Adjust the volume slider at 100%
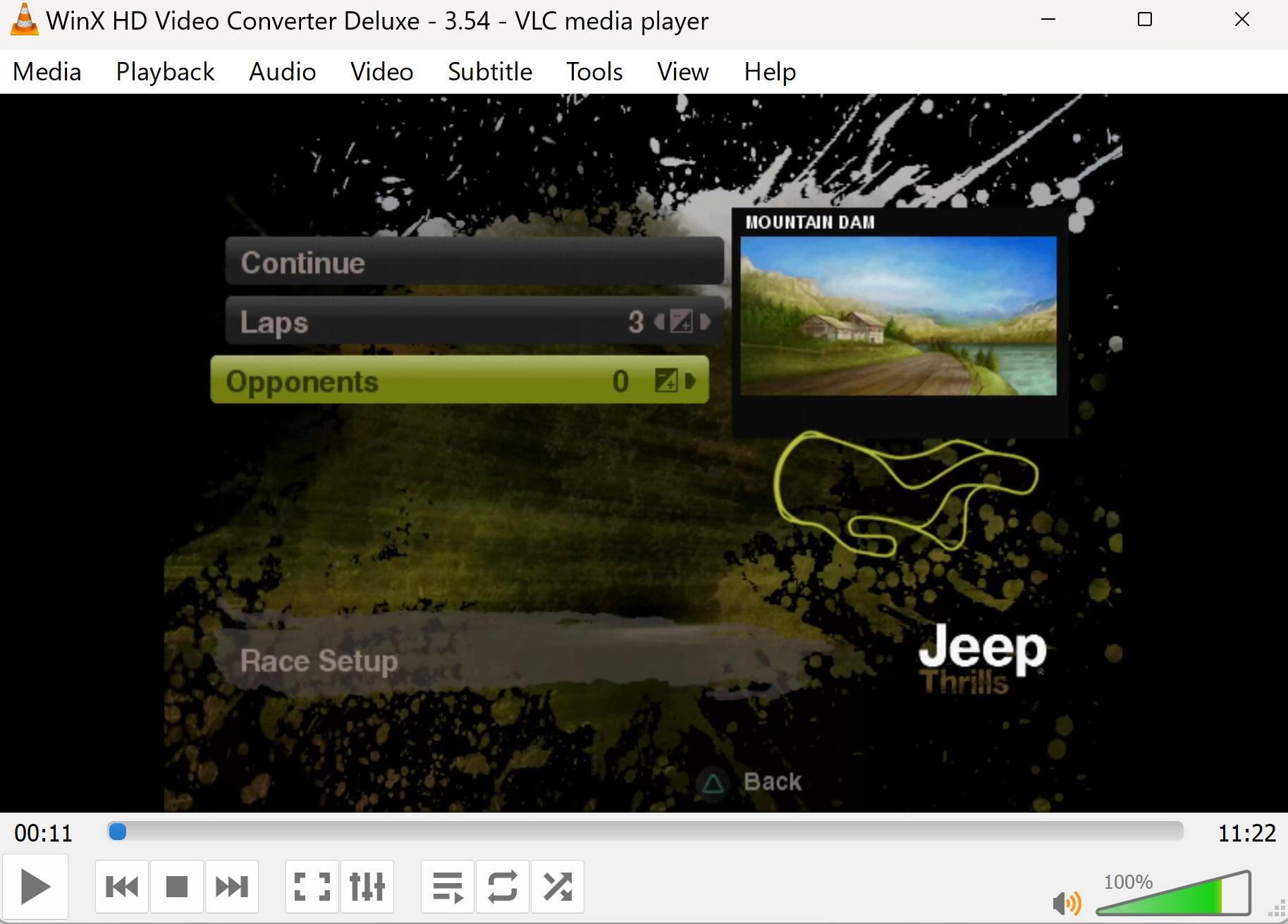 [1174, 893]
